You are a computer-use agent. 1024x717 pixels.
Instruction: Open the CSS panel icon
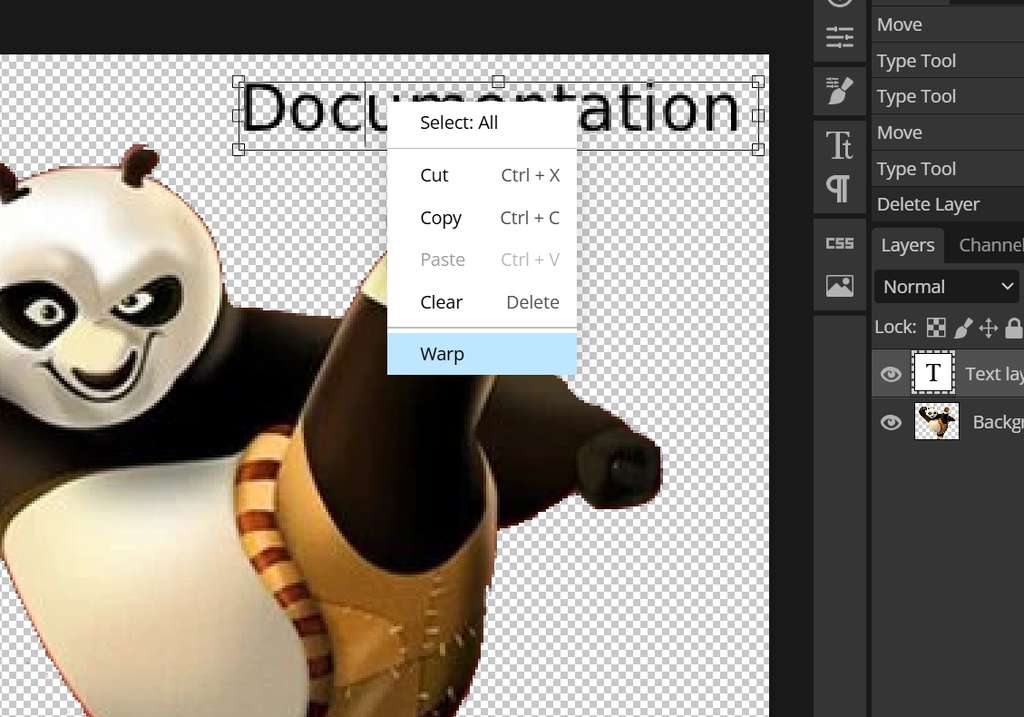839,244
